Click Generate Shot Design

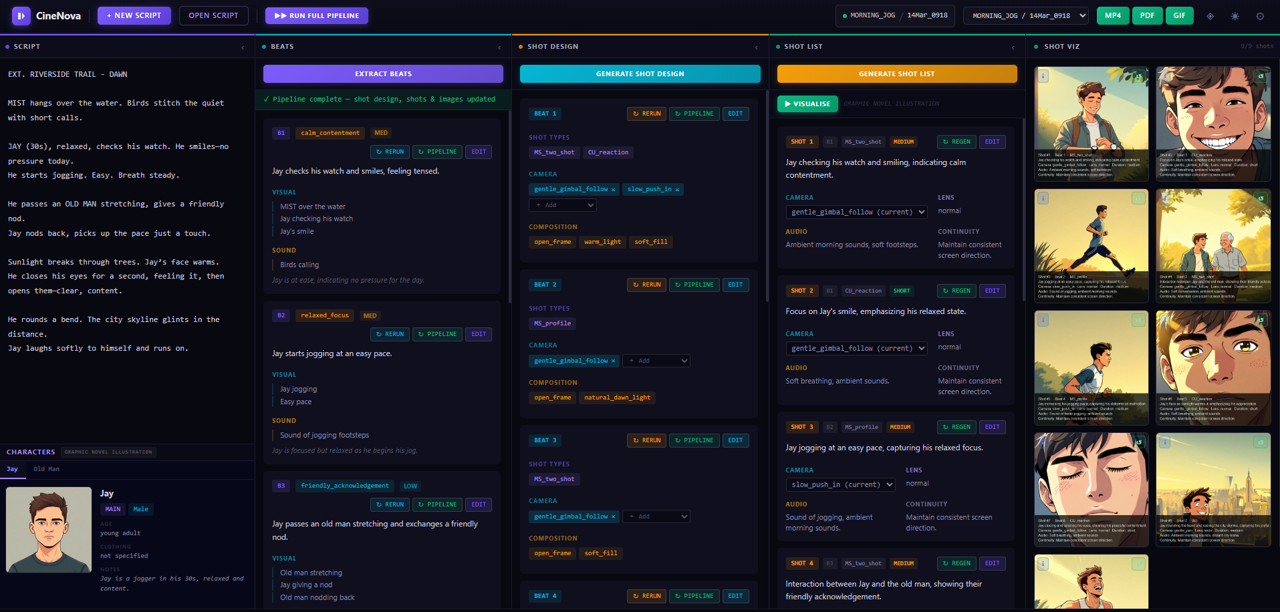click(640, 74)
